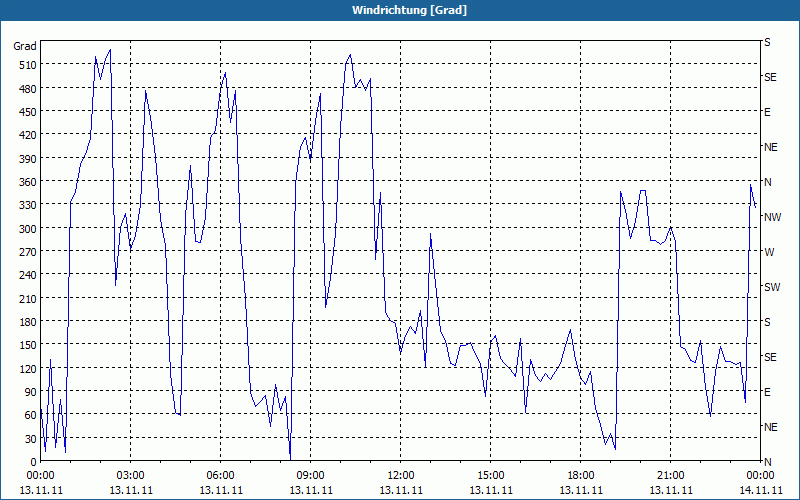Click the 03:00 time label

(x=131, y=476)
